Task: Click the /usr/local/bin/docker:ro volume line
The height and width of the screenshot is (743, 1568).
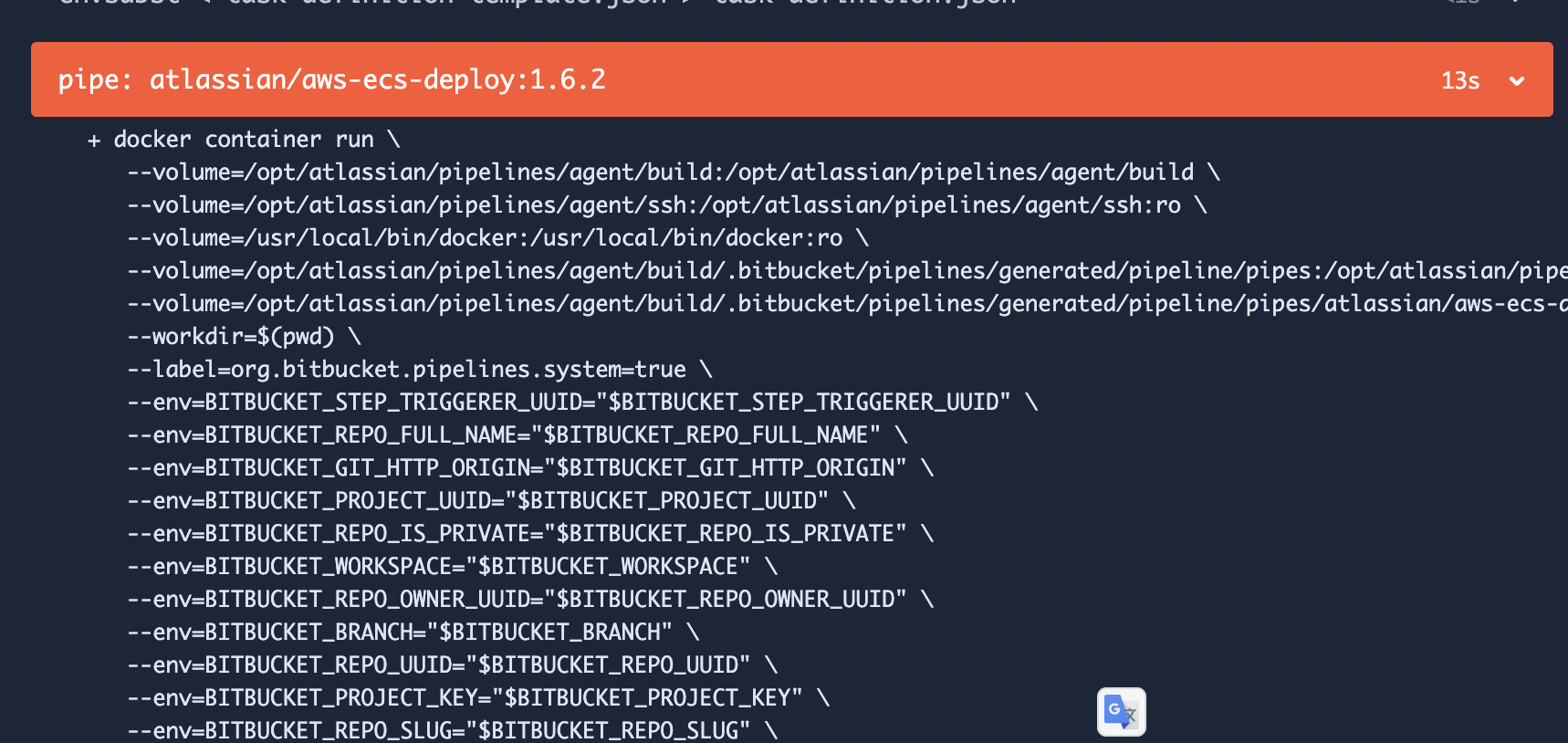Action: point(498,237)
